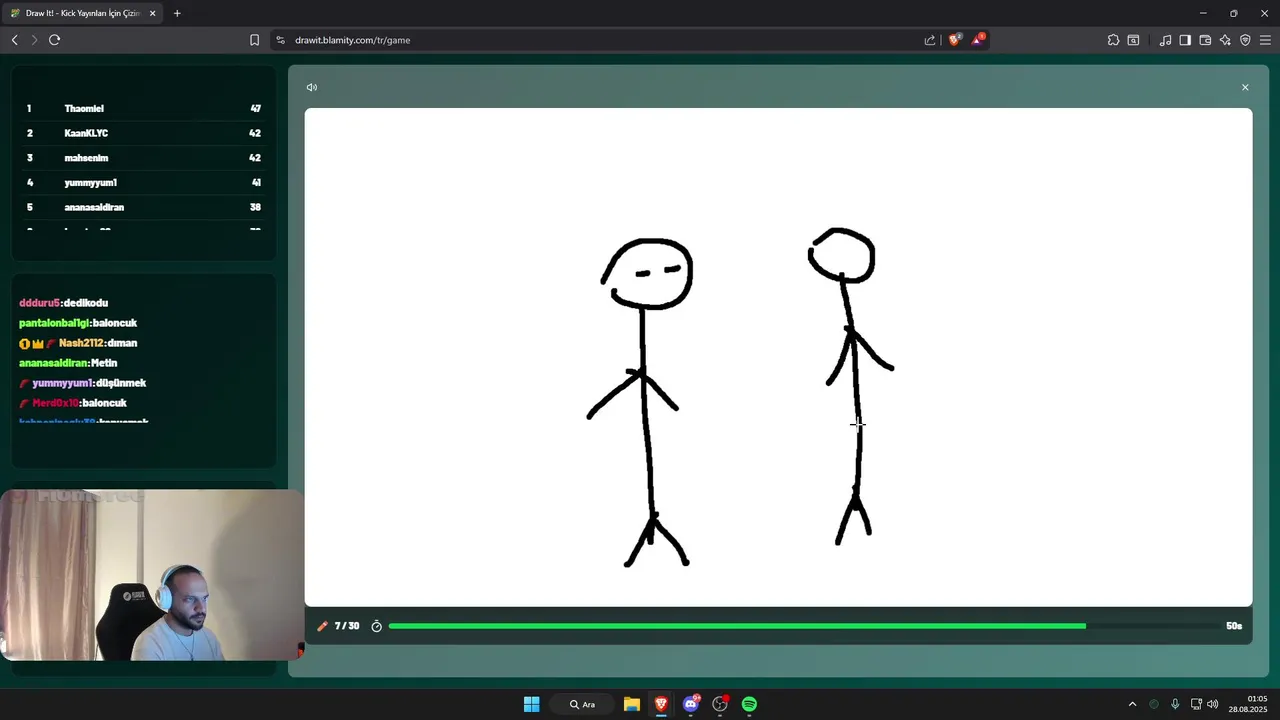
Task: Open network status tray icon
Action: point(1196,704)
